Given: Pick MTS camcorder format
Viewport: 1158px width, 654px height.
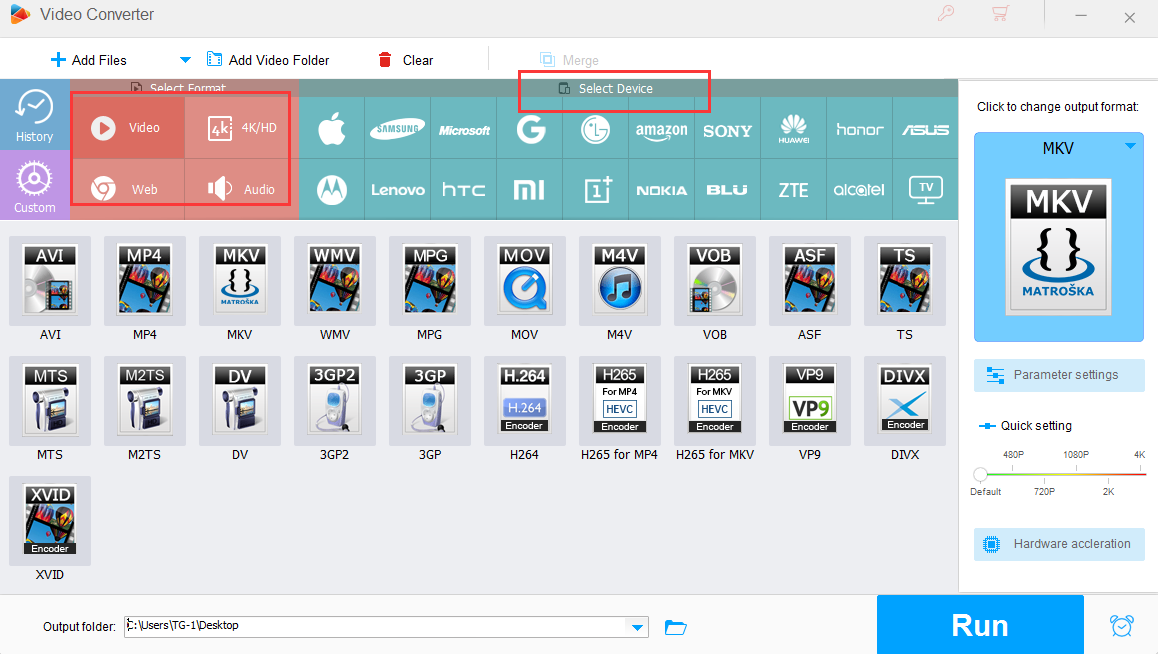Looking at the screenshot, I should pos(49,401).
